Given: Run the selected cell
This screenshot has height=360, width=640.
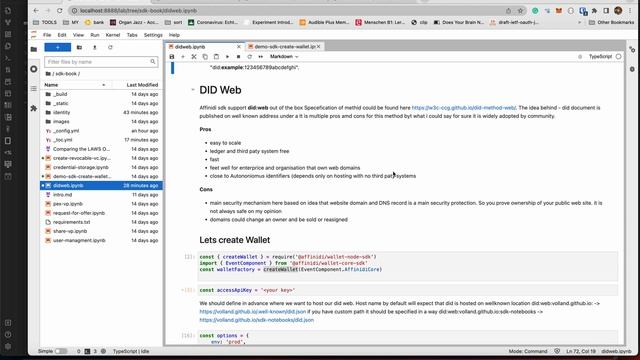Looking at the screenshot, I should 227,57.
